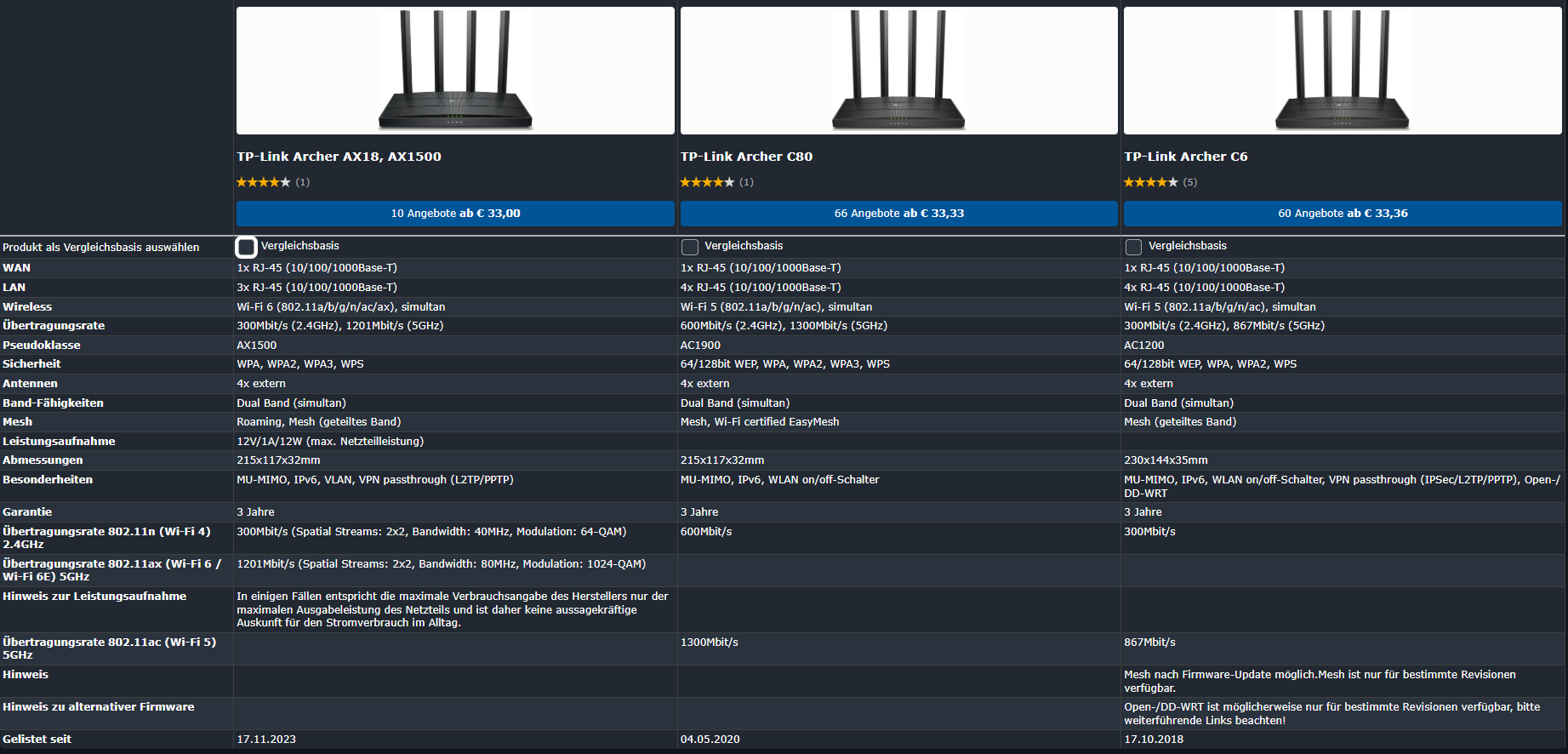Click Mesh nach Firmware-Update möglich note
The height and width of the screenshot is (754, 1568).
1320,681
